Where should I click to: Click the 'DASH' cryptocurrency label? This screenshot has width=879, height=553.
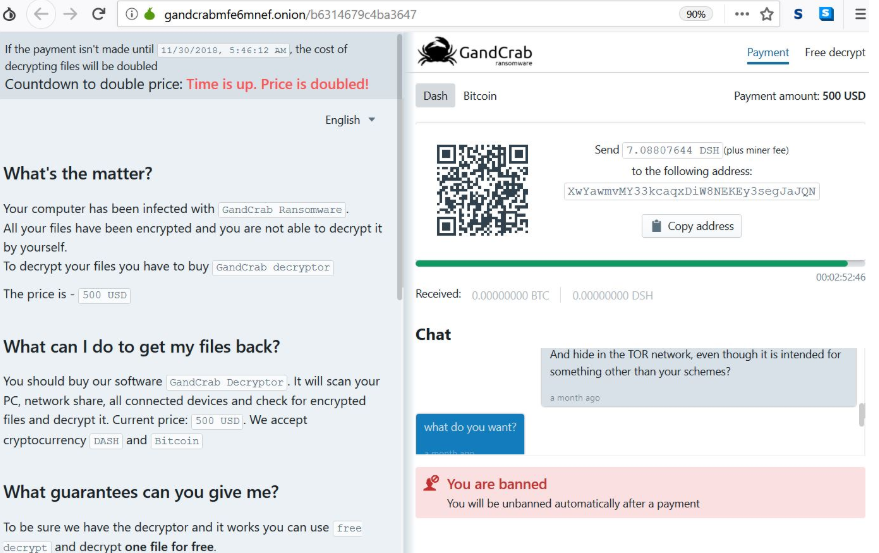pyautogui.click(x=106, y=441)
